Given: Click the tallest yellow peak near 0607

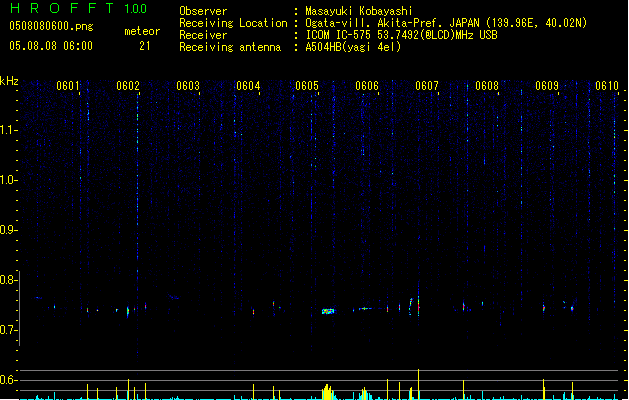Looking at the screenshot, I should pyautogui.click(x=418, y=384).
